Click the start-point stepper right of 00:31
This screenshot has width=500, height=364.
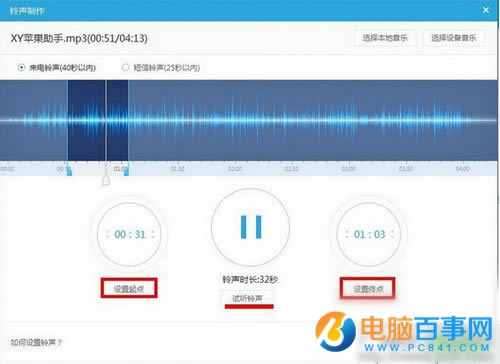point(153,234)
